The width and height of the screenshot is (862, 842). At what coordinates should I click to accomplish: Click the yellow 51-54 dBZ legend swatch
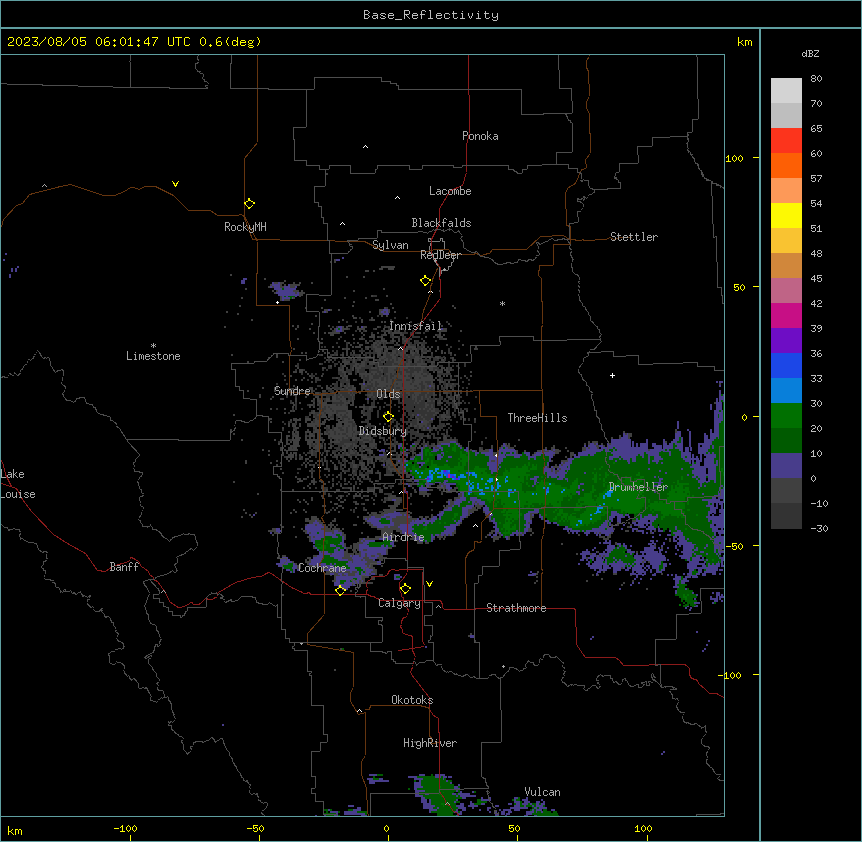[x=786, y=215]
